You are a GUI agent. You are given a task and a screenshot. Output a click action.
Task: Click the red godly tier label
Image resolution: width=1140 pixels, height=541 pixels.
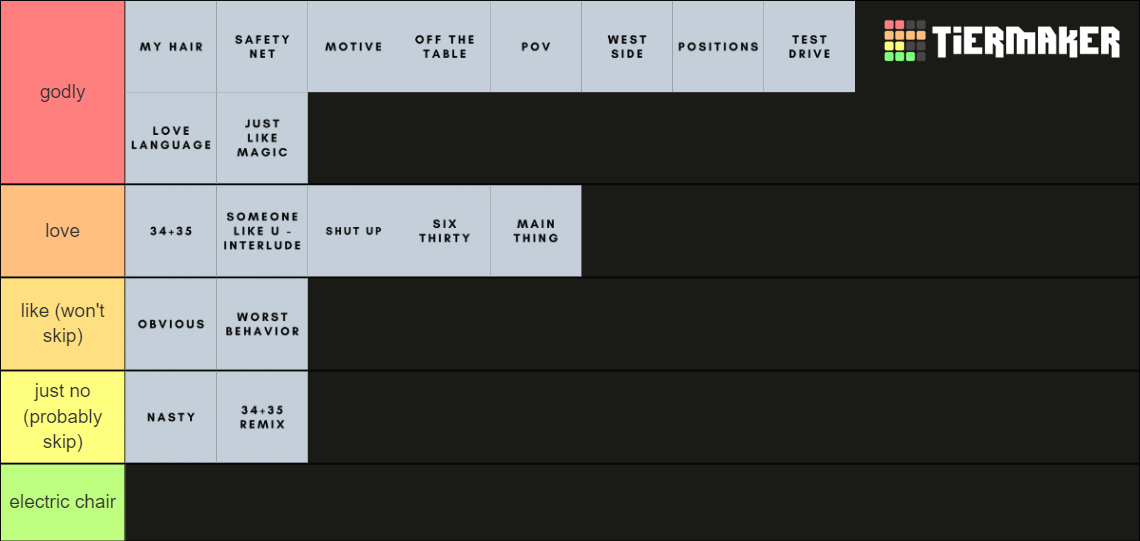pos(63,92)
